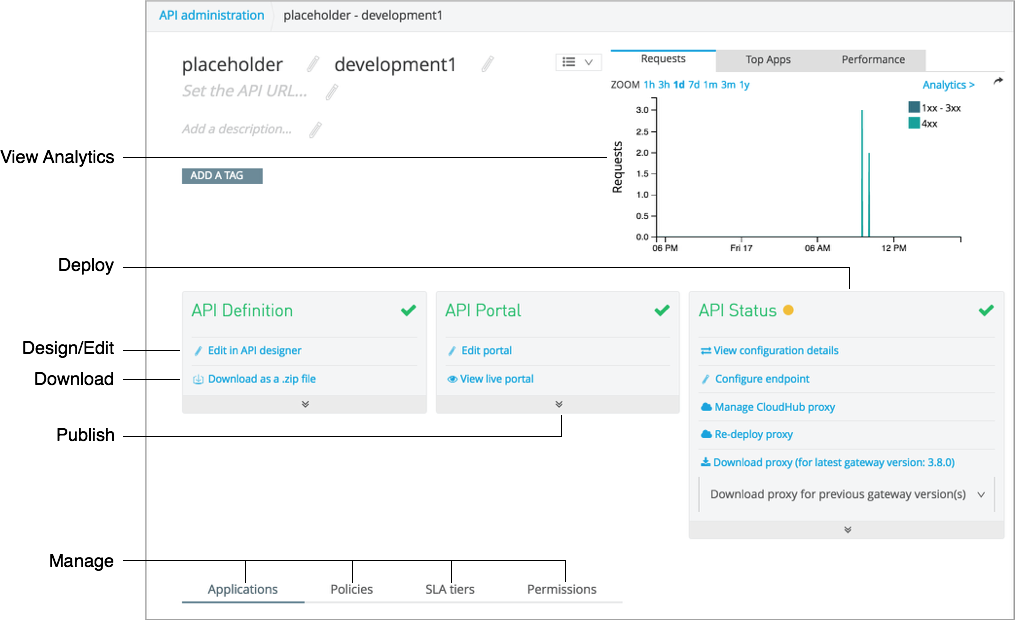
Task: Click the pencil icon next to placeholder title
Action: pyautogui.click(x=311, y=63)
